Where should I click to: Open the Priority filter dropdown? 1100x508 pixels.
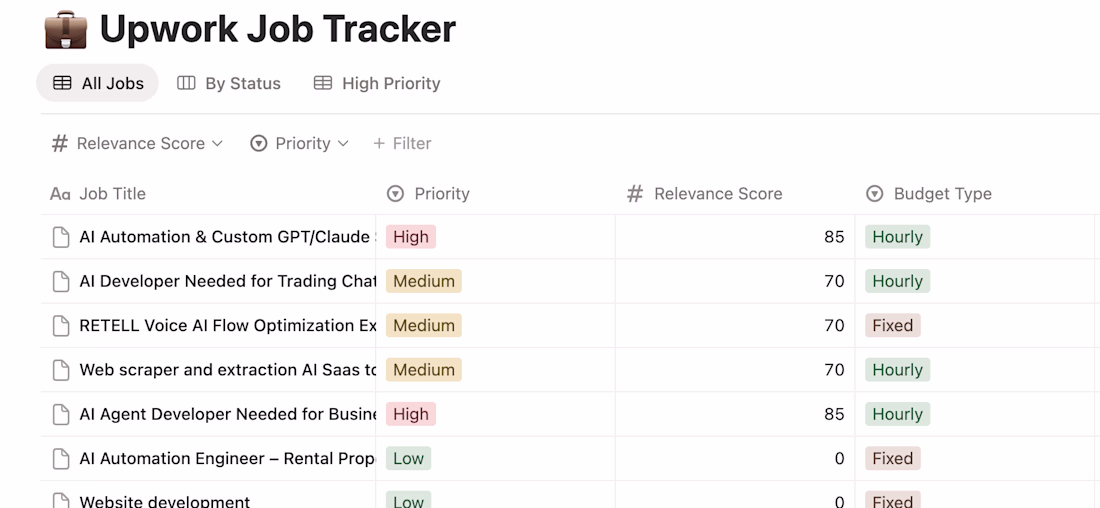tap(299, 144)
